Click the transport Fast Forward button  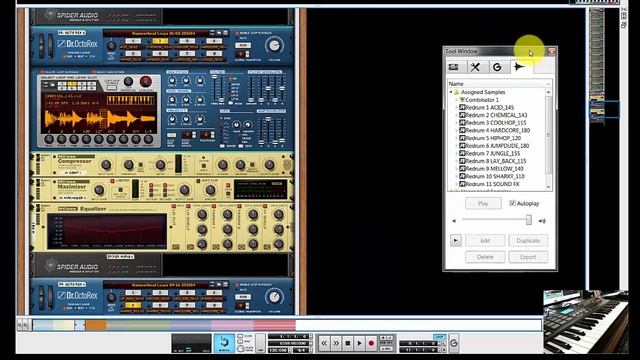point(336,343)
